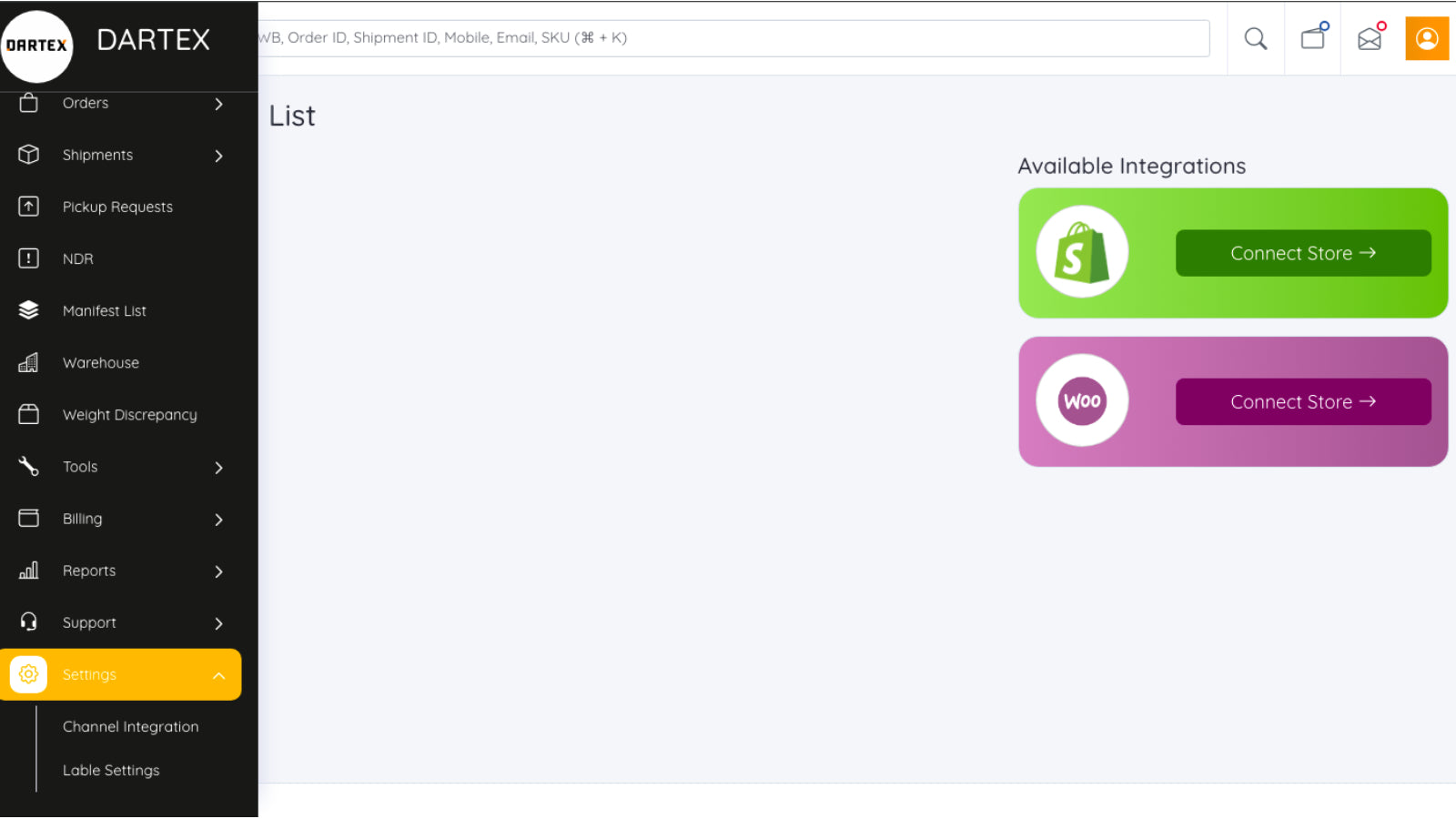Click the Support headset icon
This screenshot has height=819, width=1456.
pos(29,622)
